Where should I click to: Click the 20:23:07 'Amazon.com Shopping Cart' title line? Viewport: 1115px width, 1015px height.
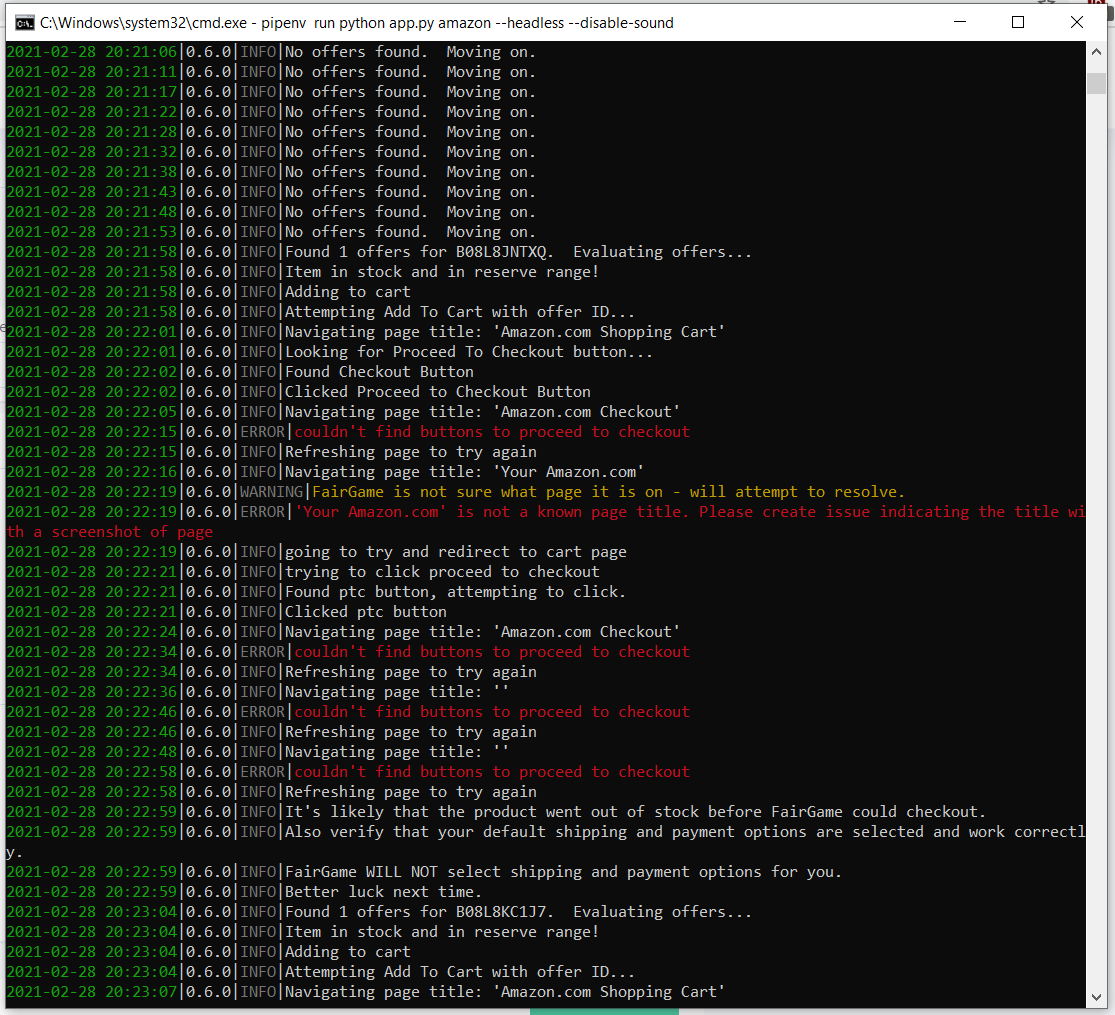pyautogui.click(x=366, y=992)
